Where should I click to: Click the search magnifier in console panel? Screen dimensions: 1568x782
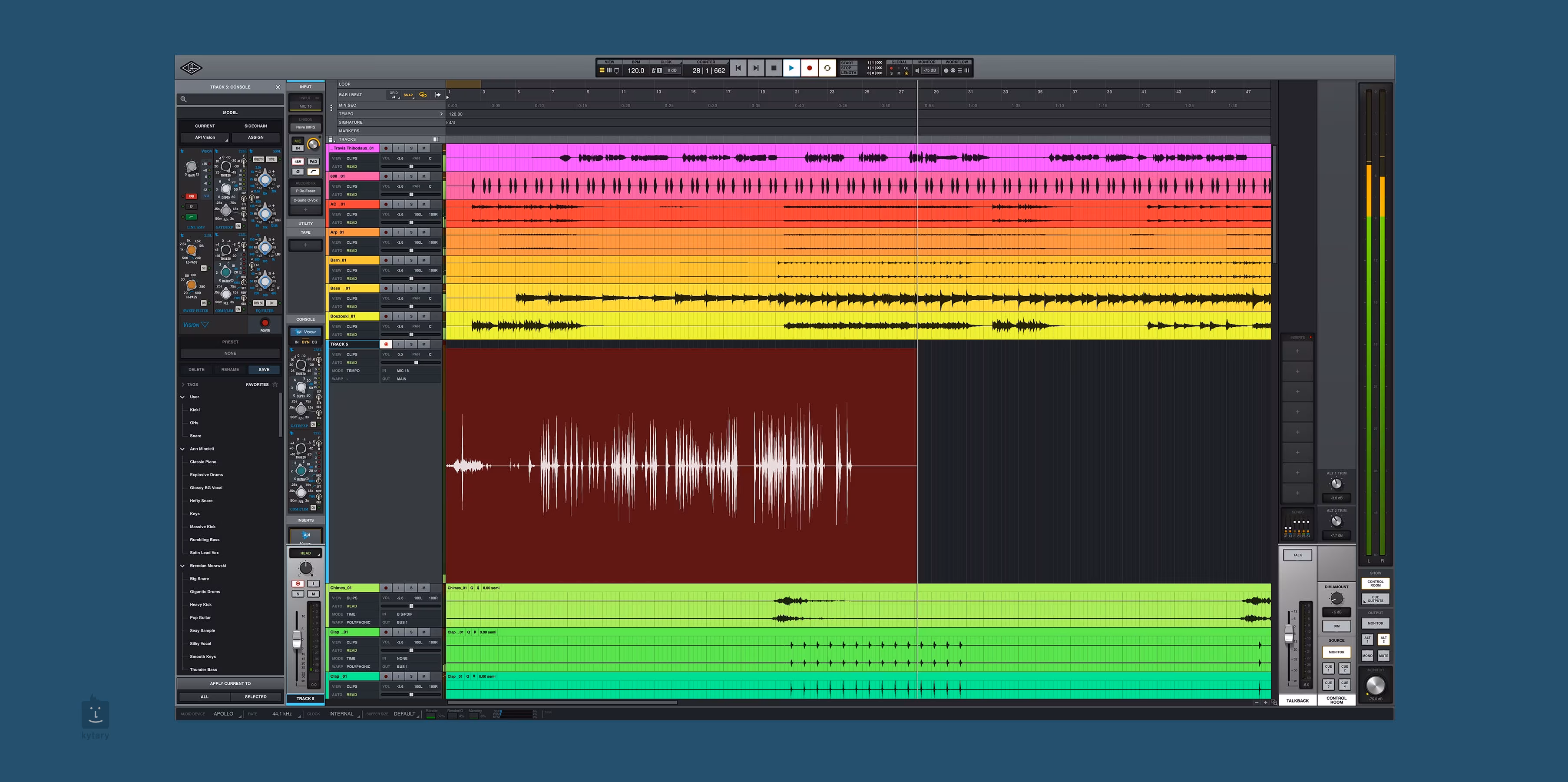point(183,99)
